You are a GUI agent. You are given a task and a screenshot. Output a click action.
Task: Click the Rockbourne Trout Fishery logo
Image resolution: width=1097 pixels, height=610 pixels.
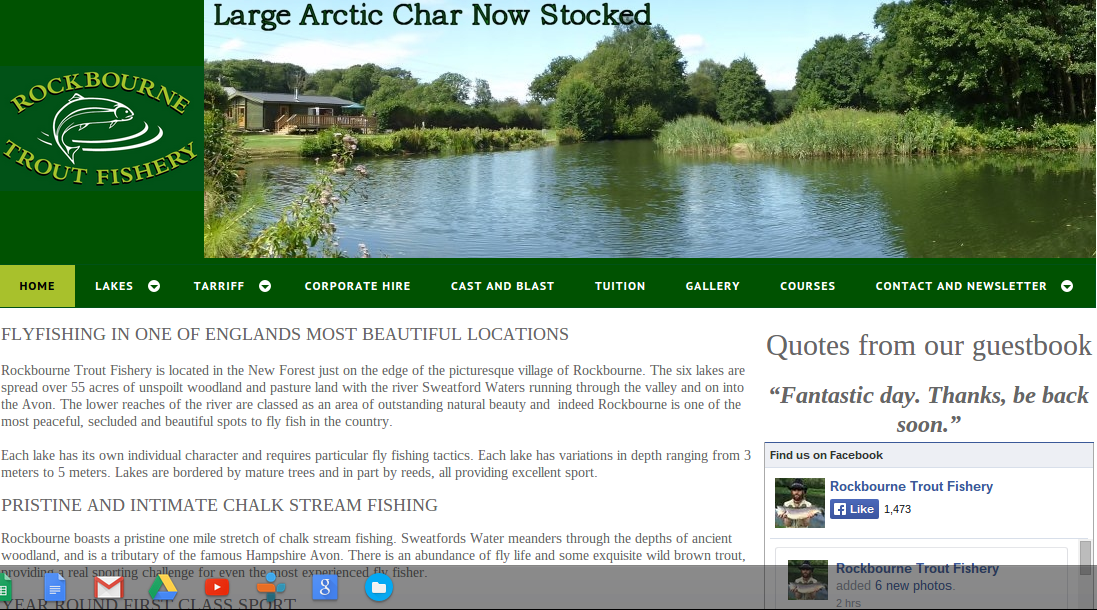click(x=101, y=128)
